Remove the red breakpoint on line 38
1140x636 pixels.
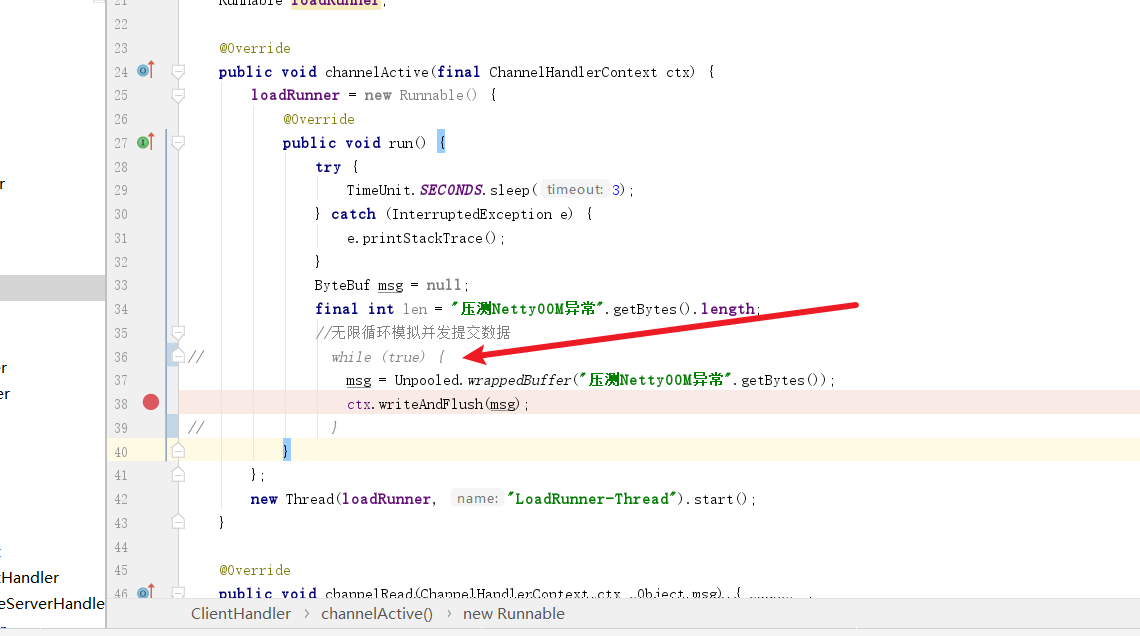tap(151, 402)
